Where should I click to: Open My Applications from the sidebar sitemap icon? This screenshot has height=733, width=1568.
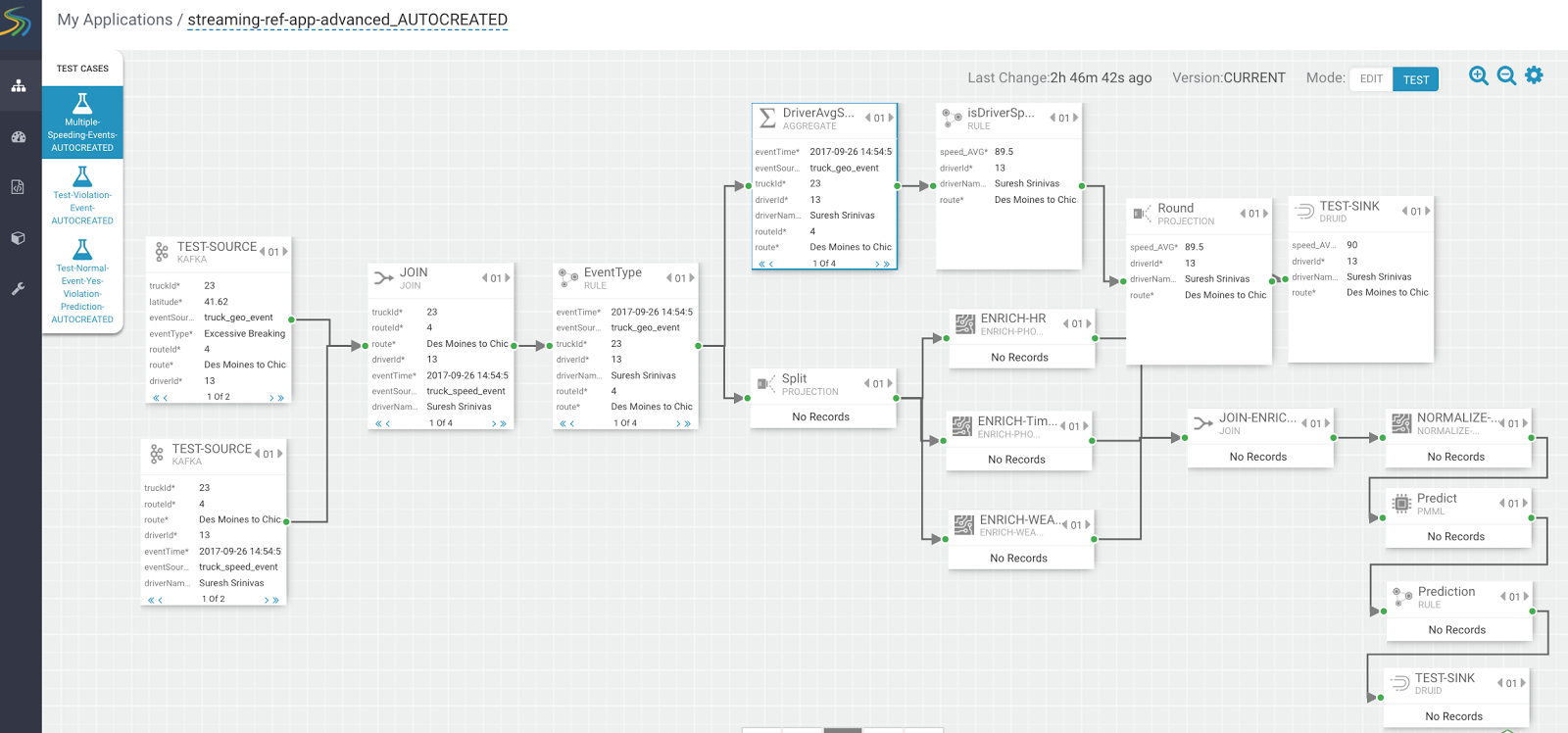(x=19, y=86)
